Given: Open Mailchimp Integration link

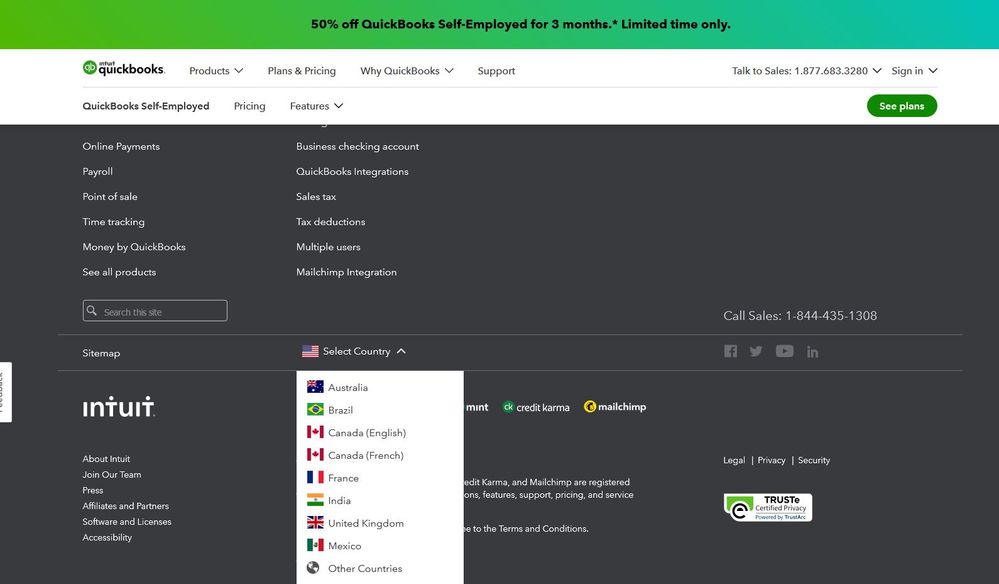Looking at the screenshot, I should coord(347,272).
